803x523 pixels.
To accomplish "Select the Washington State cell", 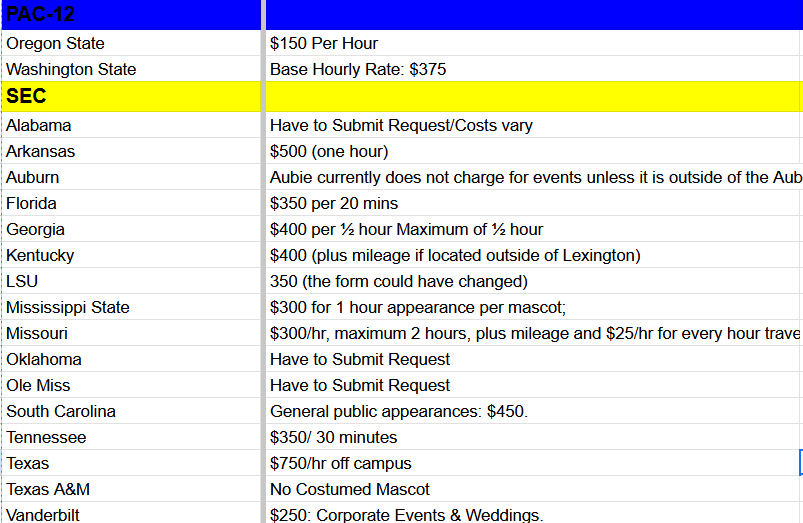I will coord(131,69).
